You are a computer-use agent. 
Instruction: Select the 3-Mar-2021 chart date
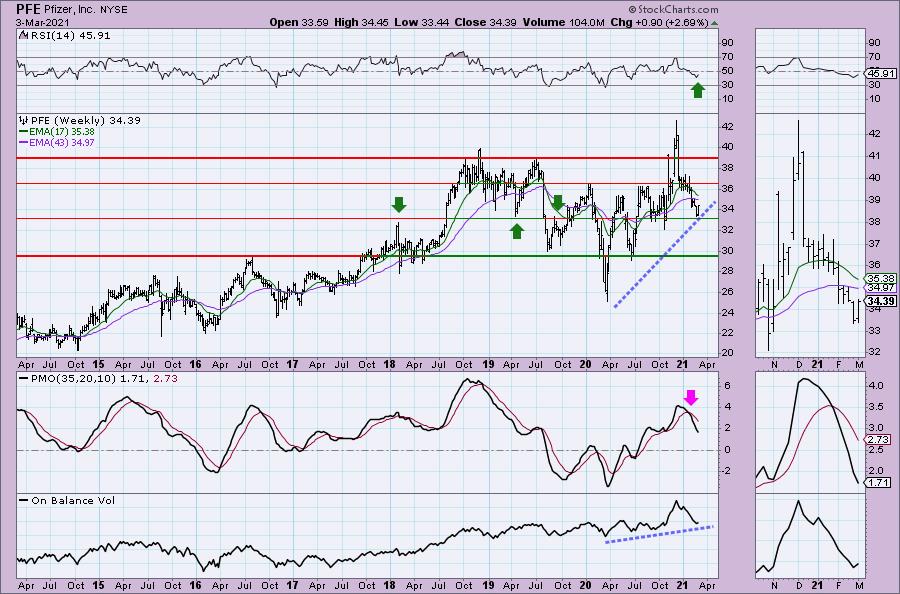click(43, 22)
